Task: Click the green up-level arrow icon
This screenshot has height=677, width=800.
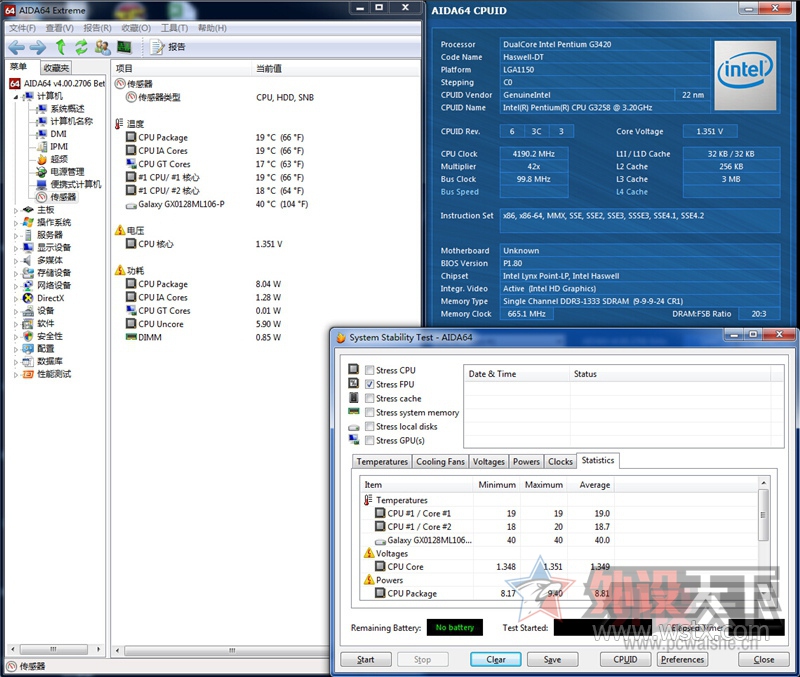Action: (x=61, y=47)
